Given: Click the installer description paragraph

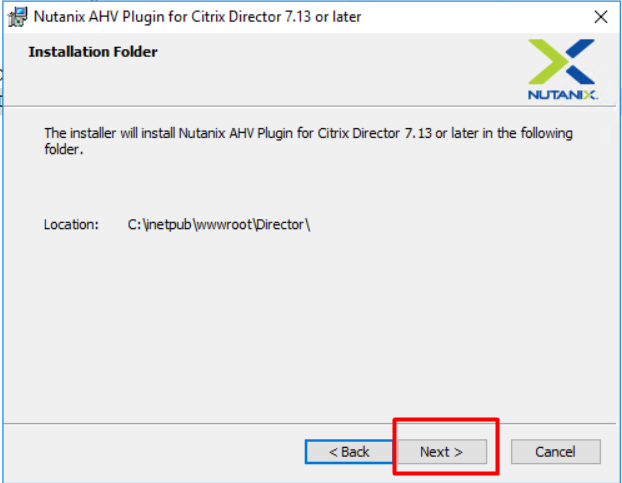Looking at the screenshot, I should 308,141.
